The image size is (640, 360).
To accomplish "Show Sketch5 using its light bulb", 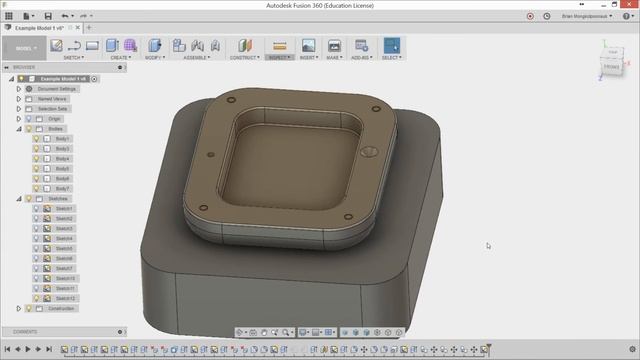I will (x=36, y=249).
